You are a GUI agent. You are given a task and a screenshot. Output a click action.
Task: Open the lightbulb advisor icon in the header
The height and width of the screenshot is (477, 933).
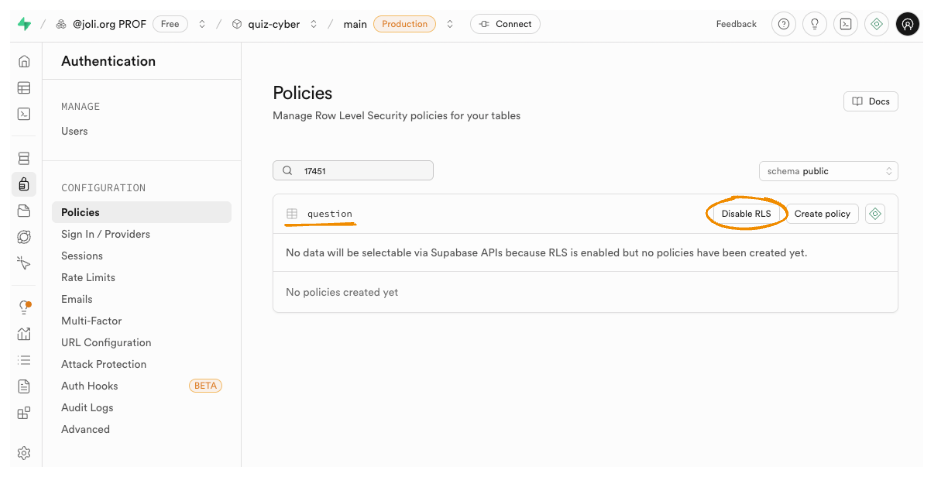pos(815,24)
